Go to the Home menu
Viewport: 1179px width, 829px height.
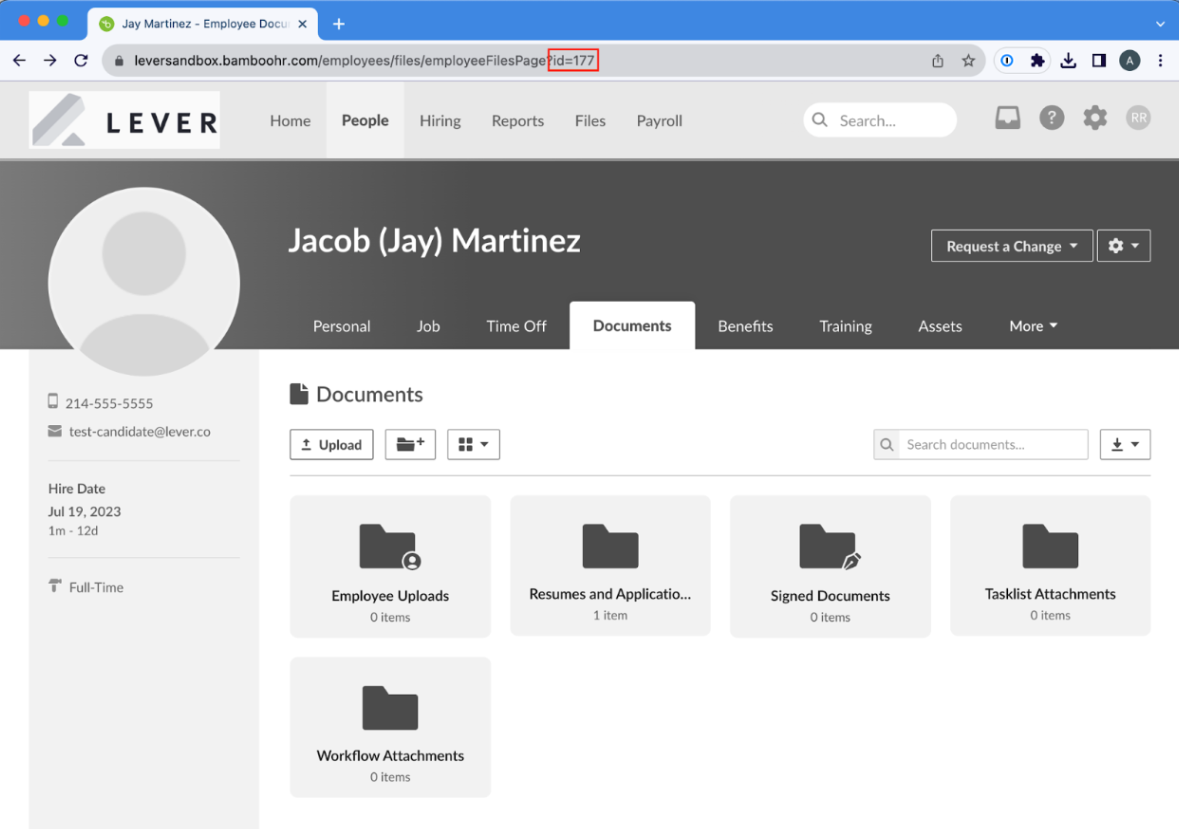coord(290,120)
